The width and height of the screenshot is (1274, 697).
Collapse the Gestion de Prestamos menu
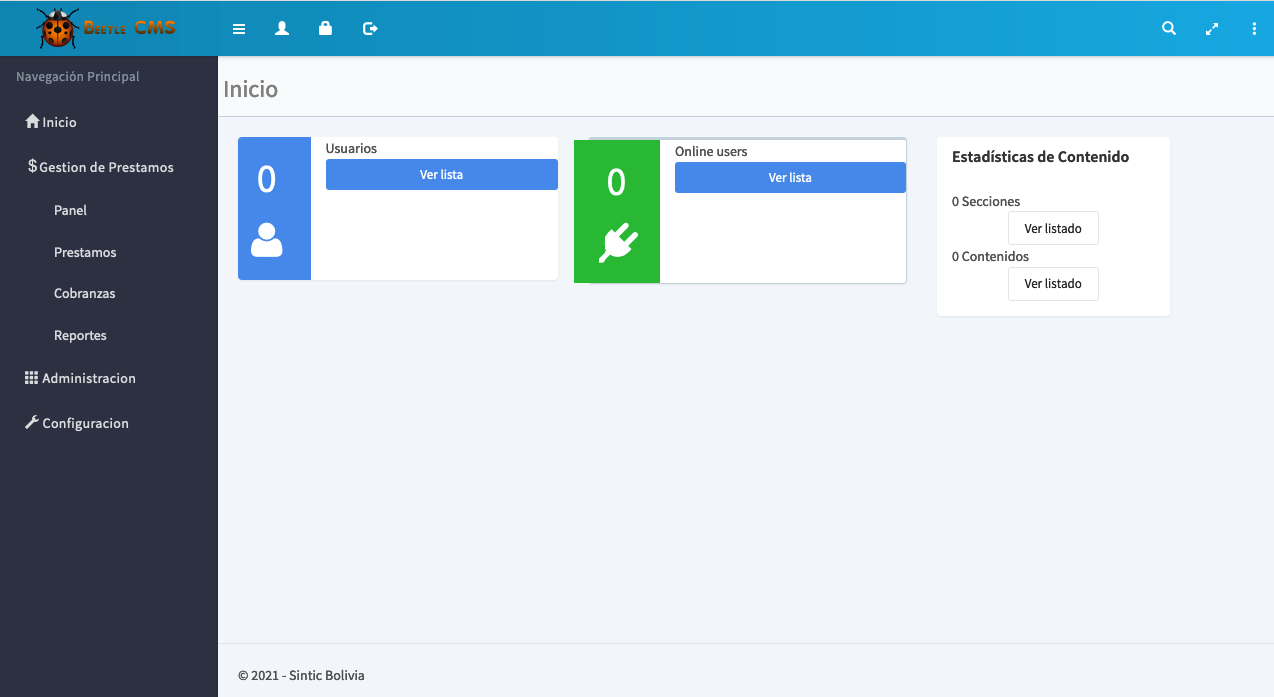pos(105,167)
